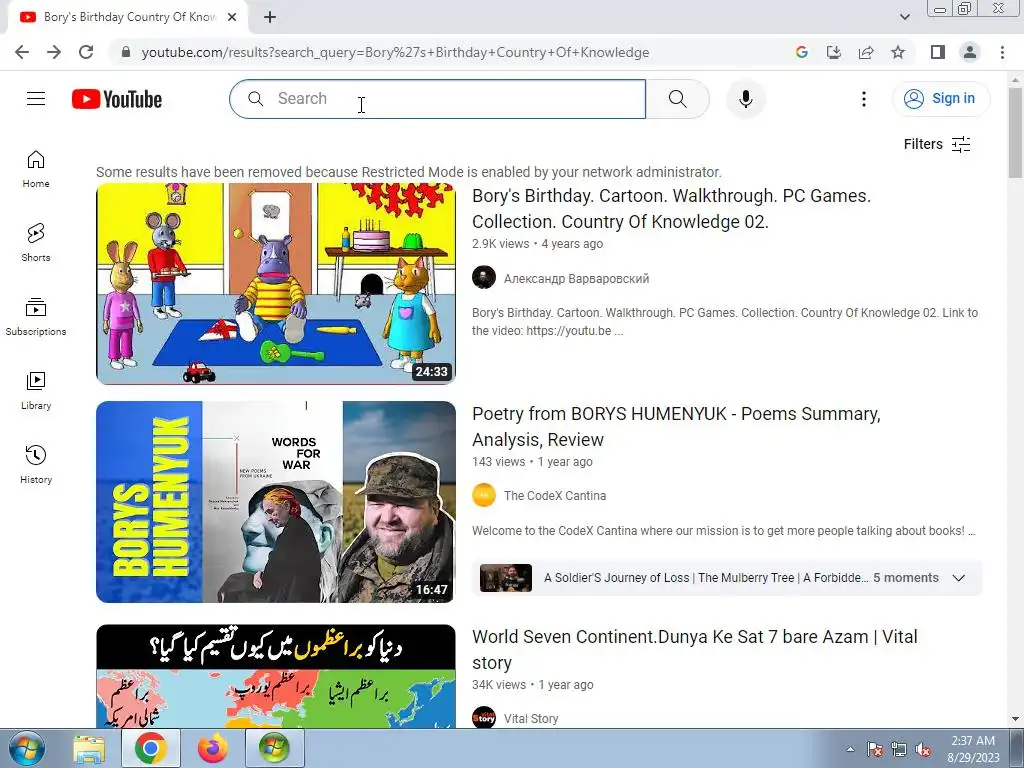Go back with browser back arrow
1024x768 pixels.
tap(22, 52)
